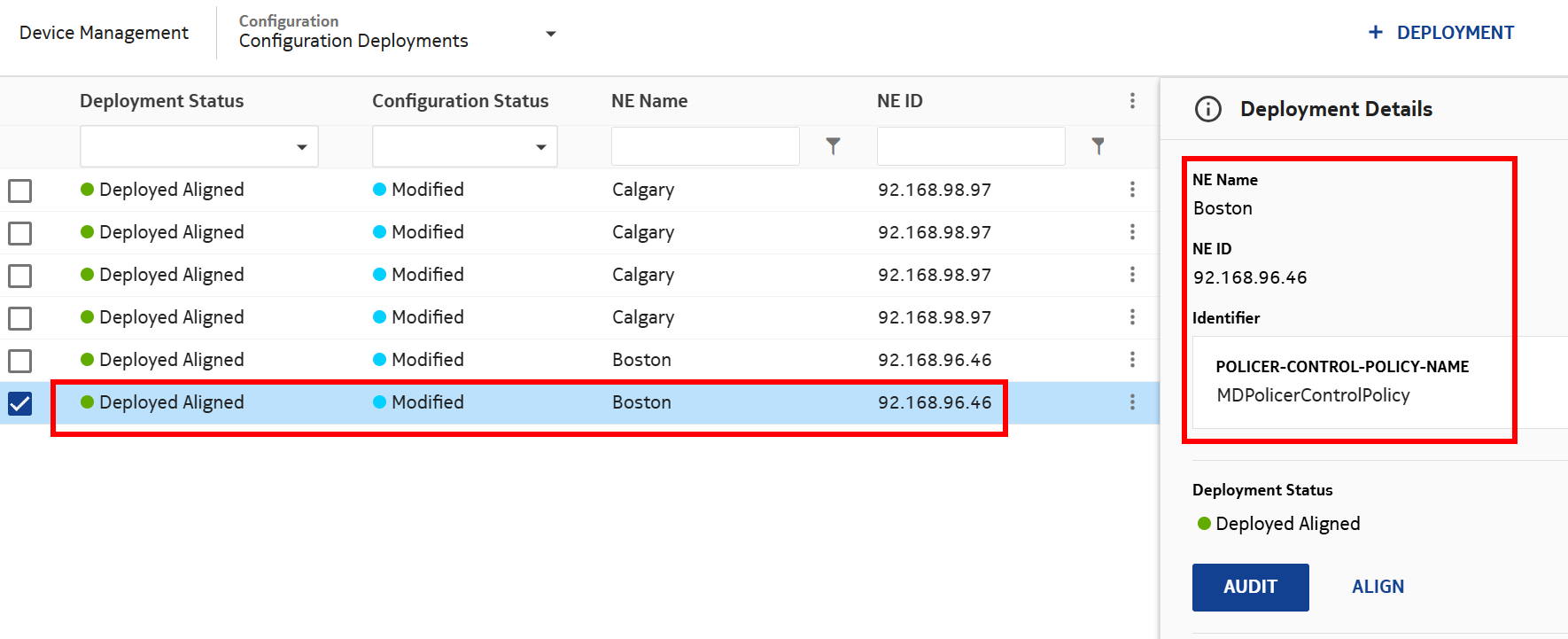This screenshot has width=1568, height=639.
Task: Click the NE Name filter text field
Action: pos(705,146)
